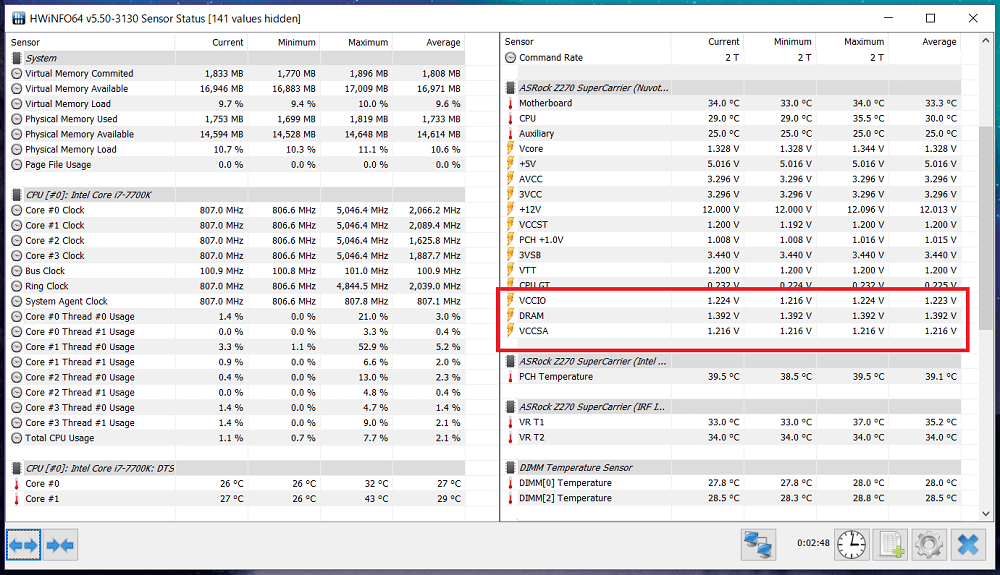This screenshot has height=575, width=1000.
Task: Click the DRAM voltage lightning icon
Action: coord(510,316)
